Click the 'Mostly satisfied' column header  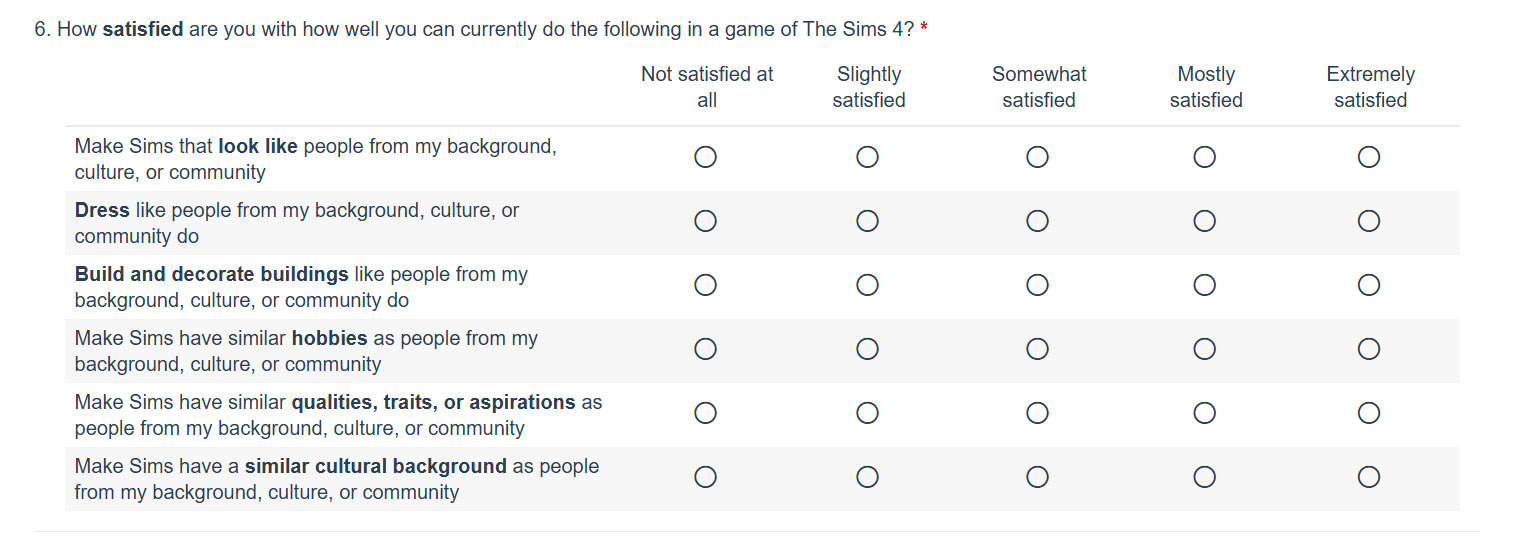click(1206, 87)
